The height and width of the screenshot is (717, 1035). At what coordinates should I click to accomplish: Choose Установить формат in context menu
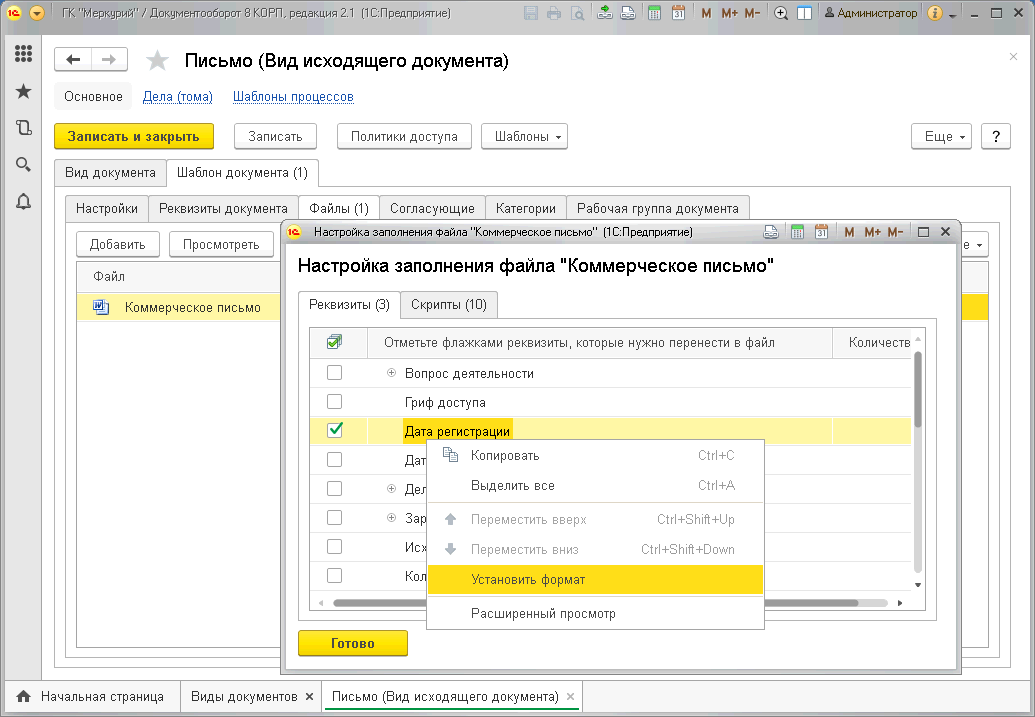595,580
